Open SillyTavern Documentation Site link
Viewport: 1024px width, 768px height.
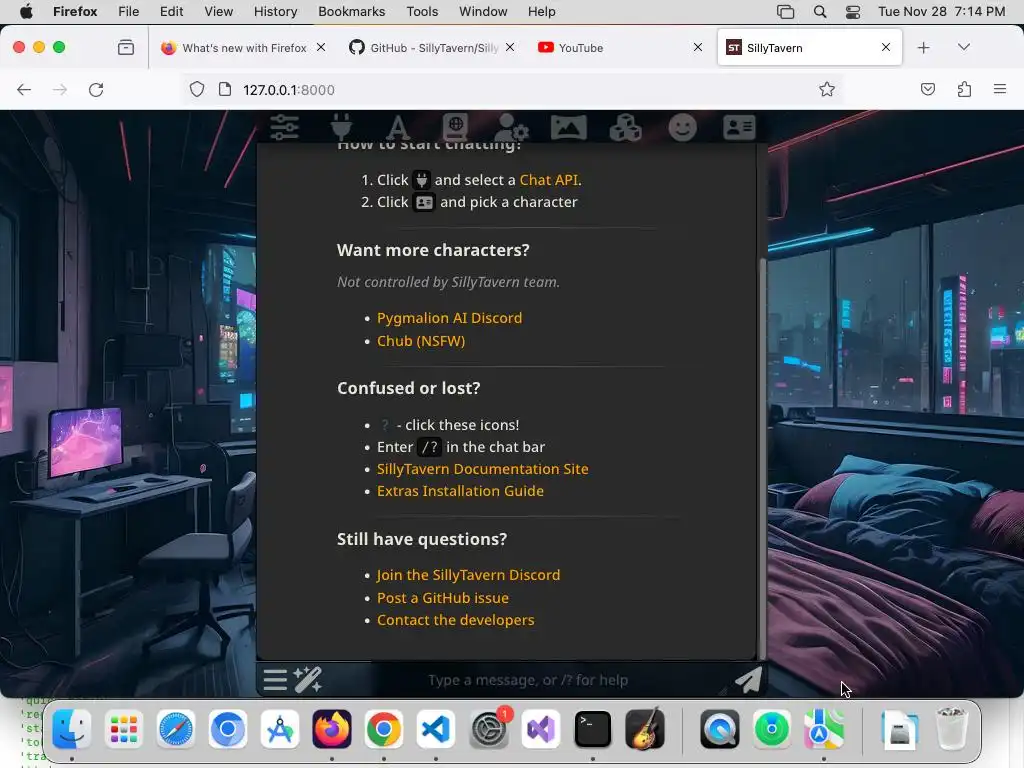pyautogui.click(x=483, y=469)
